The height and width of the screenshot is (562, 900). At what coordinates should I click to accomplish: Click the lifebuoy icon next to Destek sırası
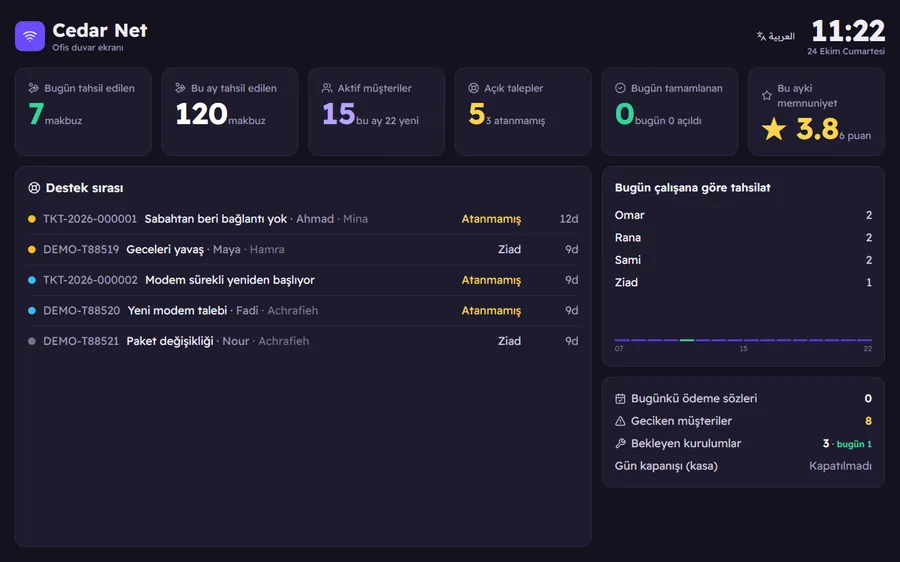[34, 188]
